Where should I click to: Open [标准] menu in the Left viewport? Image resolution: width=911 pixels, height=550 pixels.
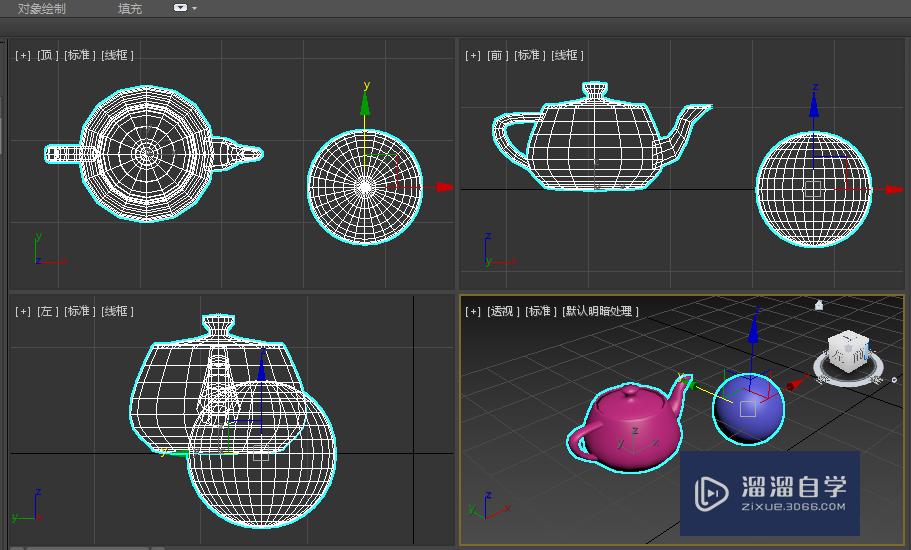click(x=80, y=311)
